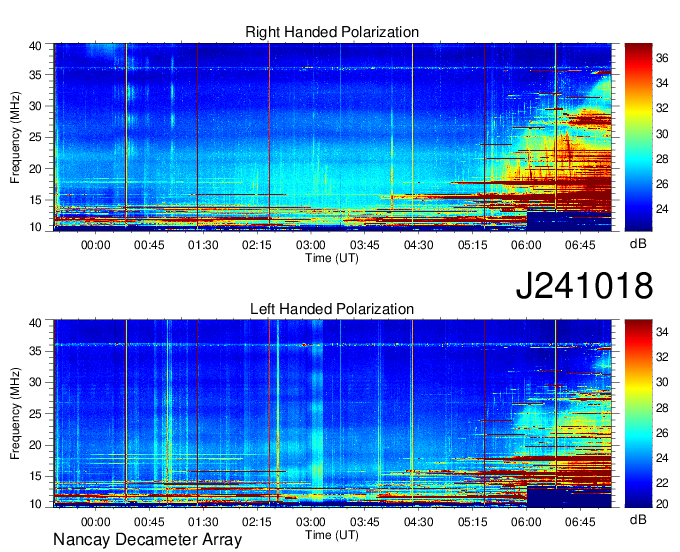The image size is (680, 552).
Task: Click the dB label below the top colorbar
Action: (638, 244)
